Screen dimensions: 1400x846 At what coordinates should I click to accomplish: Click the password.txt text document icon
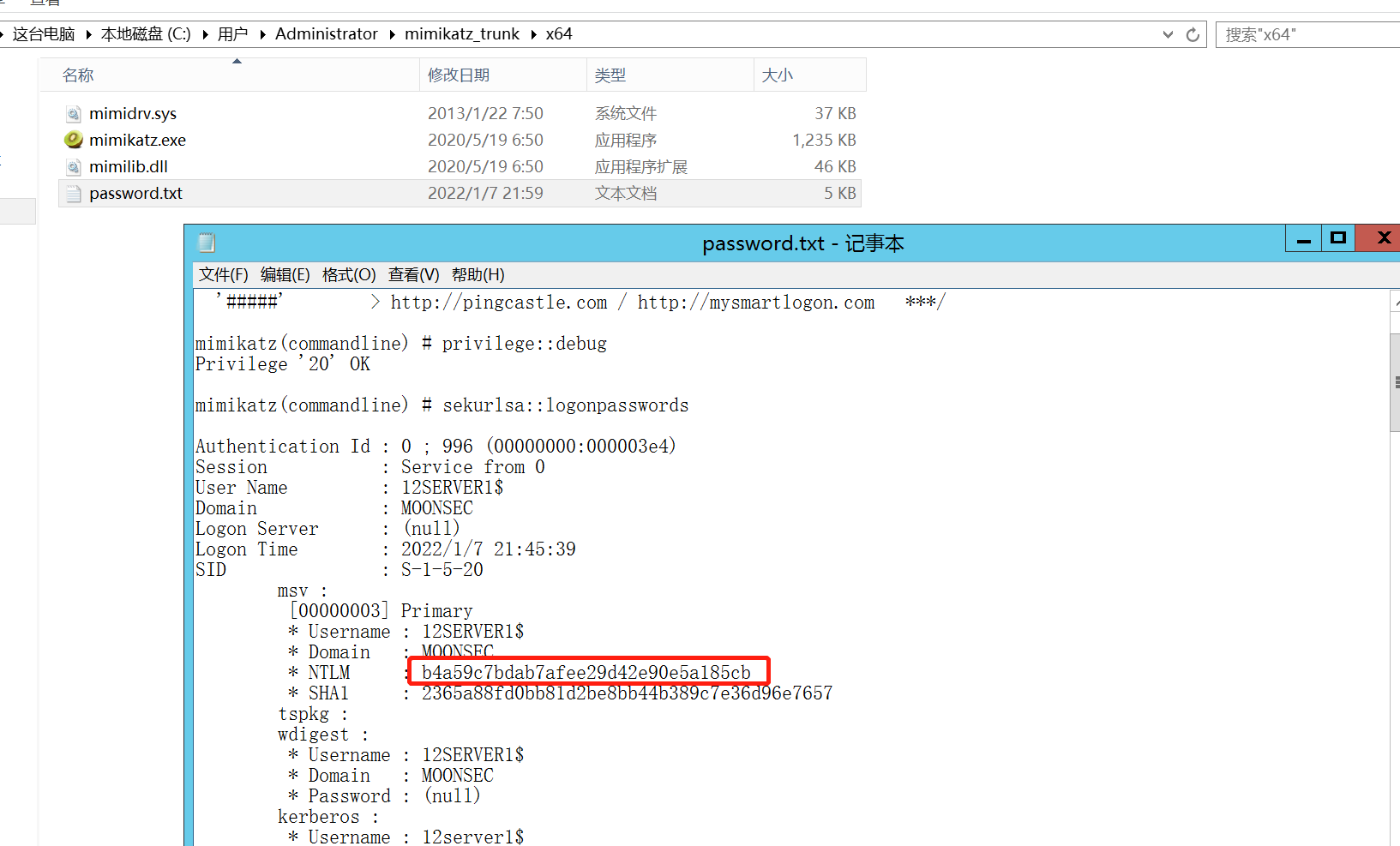click(x=73, y=193)
